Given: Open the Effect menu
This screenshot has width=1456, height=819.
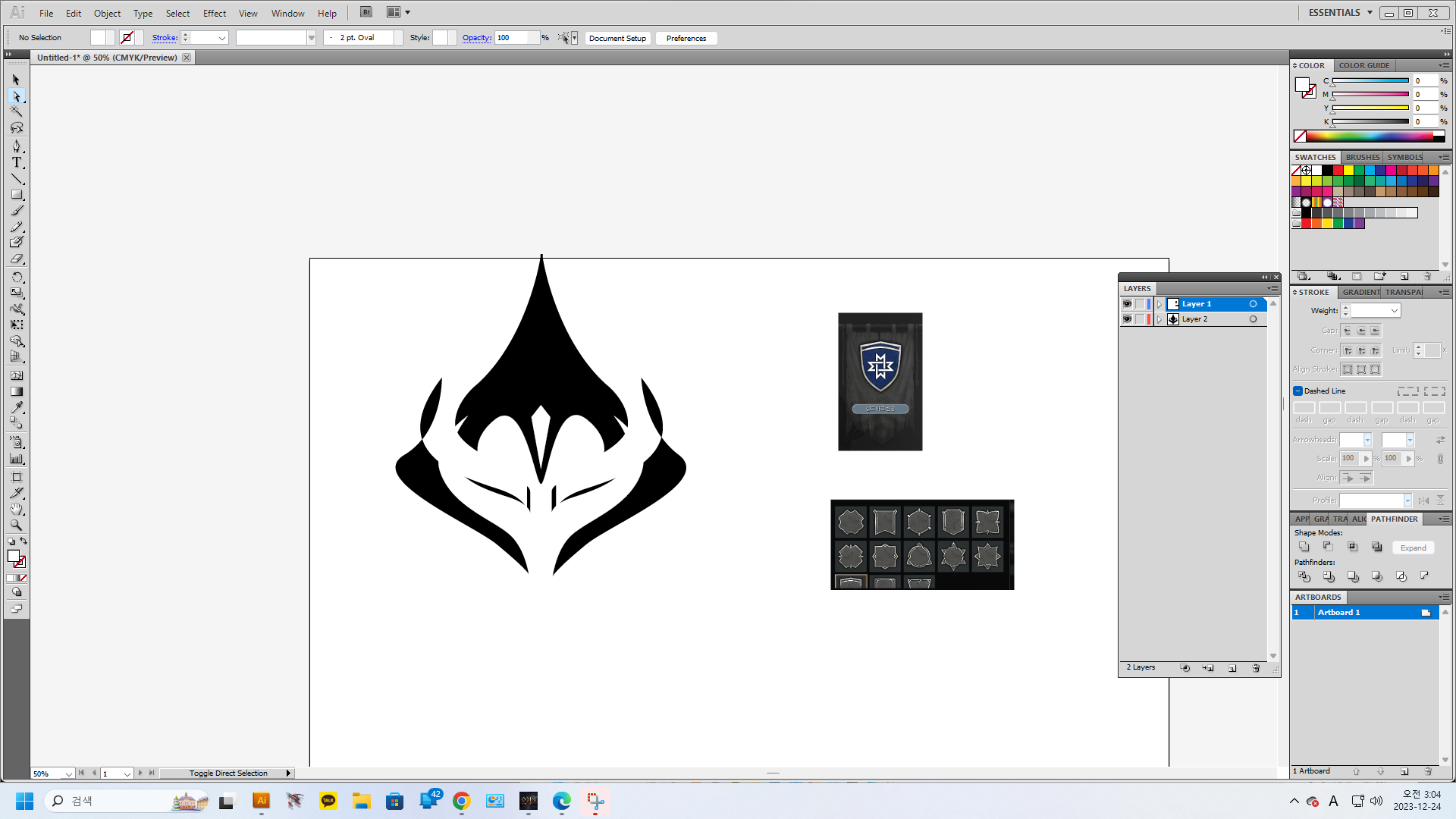Looking at the screenshot, I should [x=215, y=14].
